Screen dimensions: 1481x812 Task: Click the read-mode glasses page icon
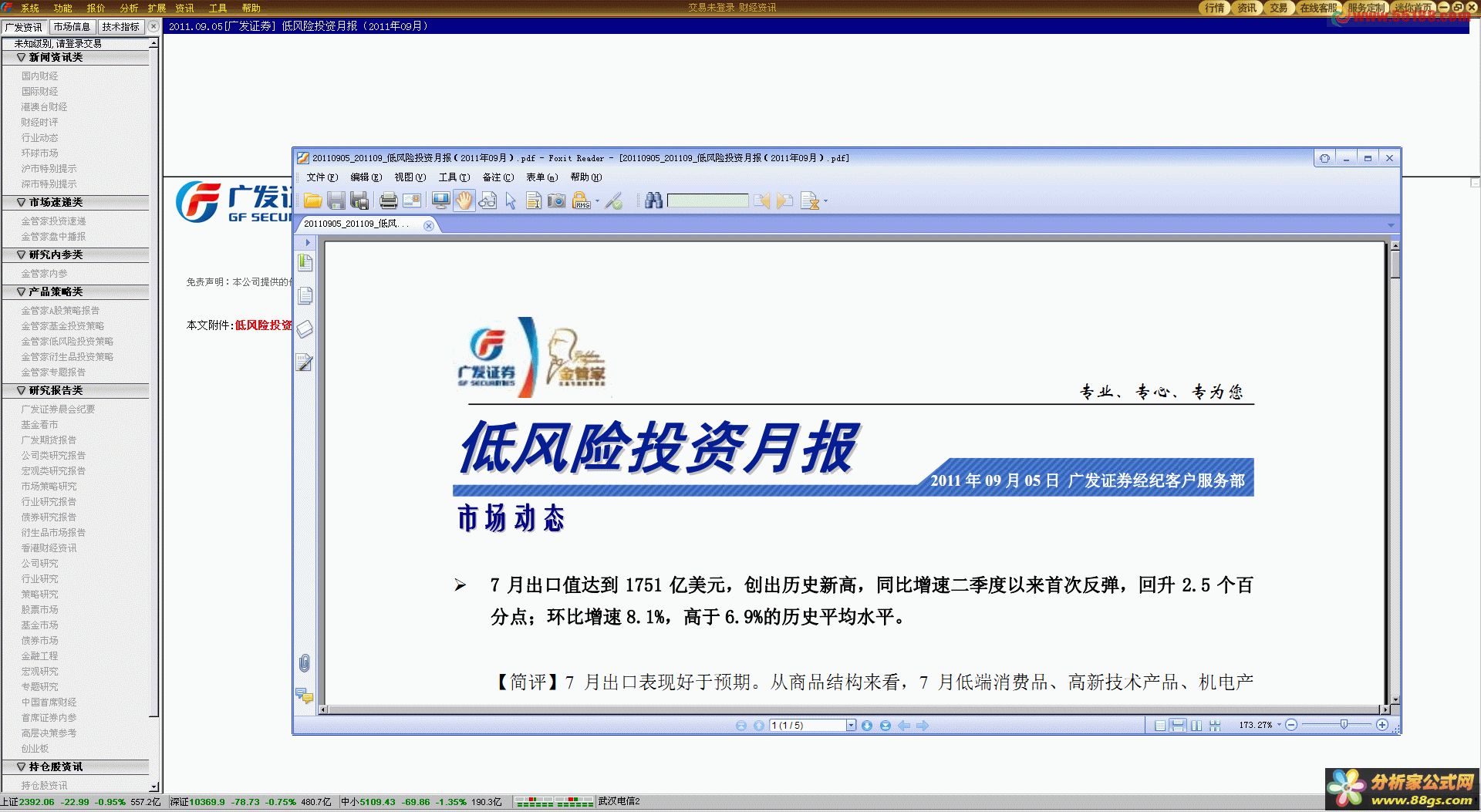click(x=487, y=201)
